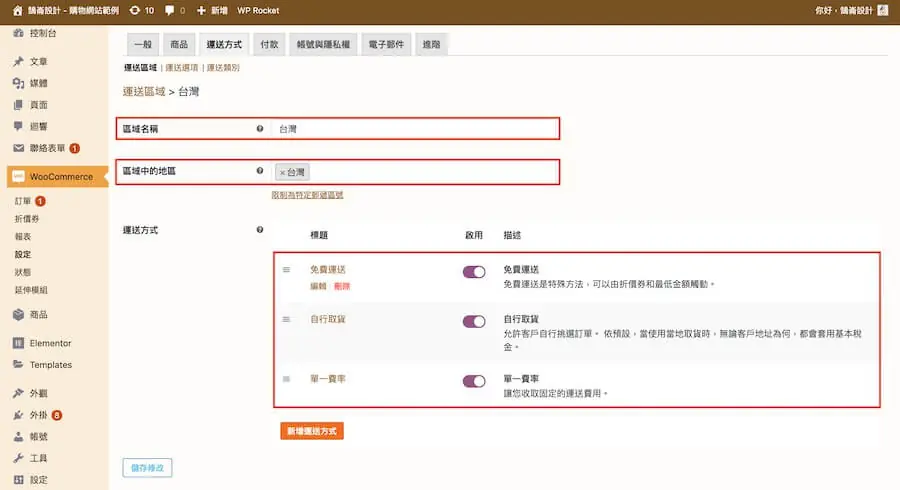Click the 運送類別 sub-link

(x=223, y=68)
